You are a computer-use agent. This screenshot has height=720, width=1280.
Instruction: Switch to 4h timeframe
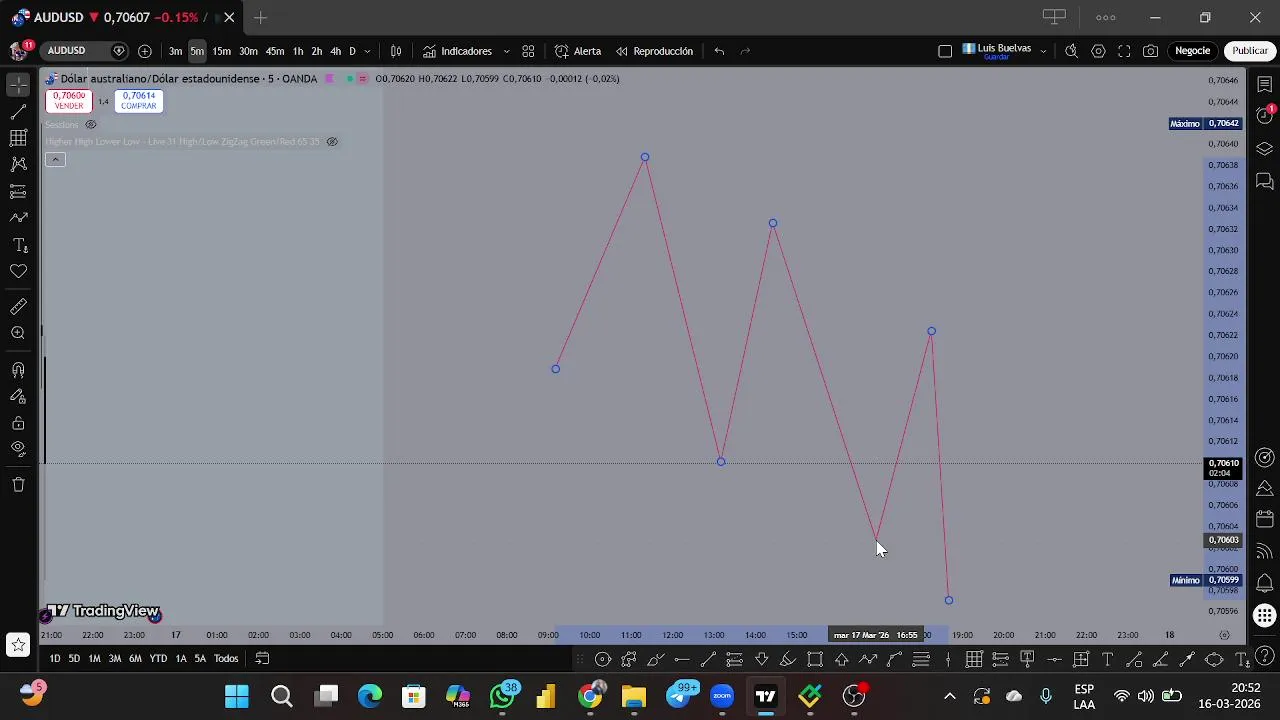[x=335, y=51]
